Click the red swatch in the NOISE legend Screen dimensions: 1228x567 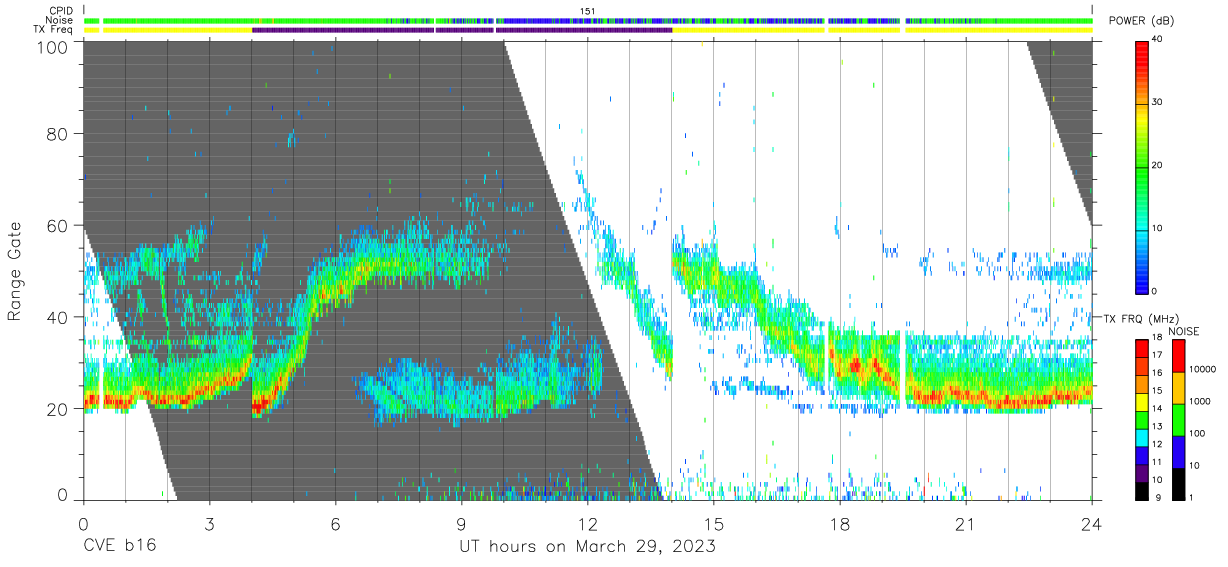click(x=1179, y=356)
